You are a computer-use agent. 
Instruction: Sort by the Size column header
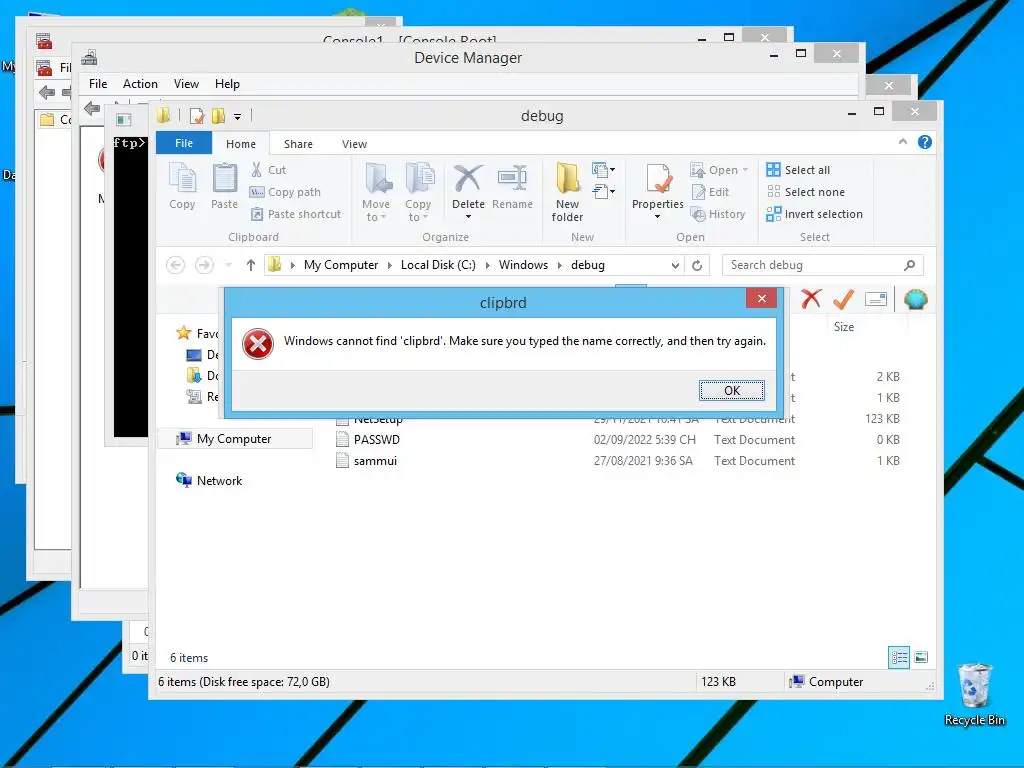(844, 327)
